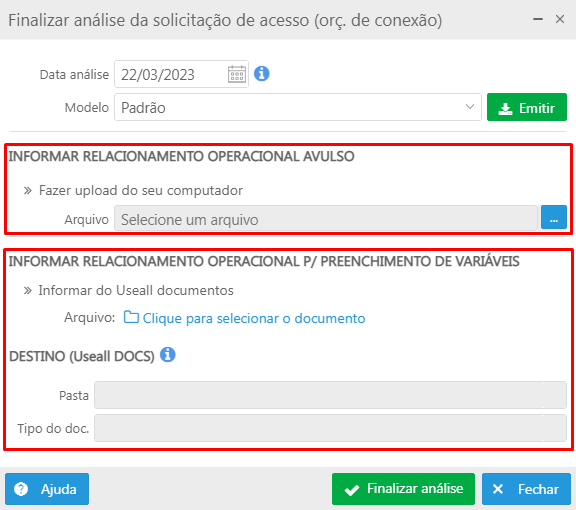Click the Selecione um arquivo field
576x510 pixels.
(x=326, y=218)
